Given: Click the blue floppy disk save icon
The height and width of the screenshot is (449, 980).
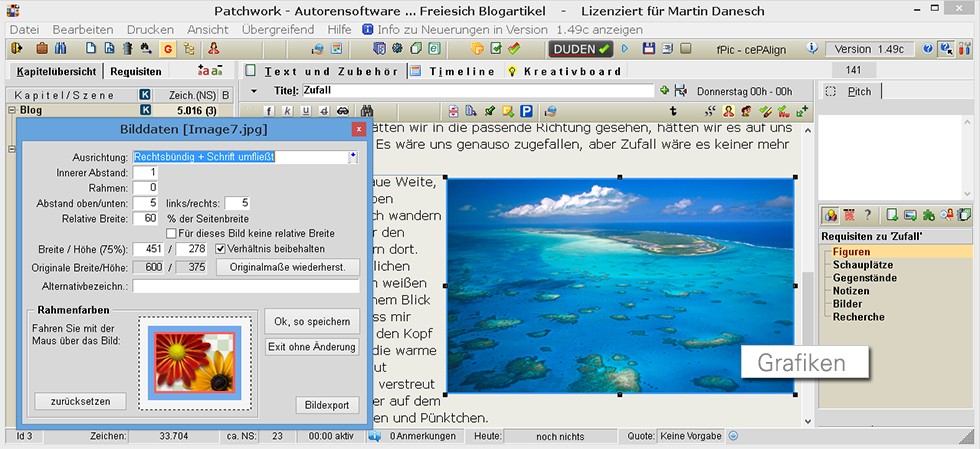Looking at the screenshot, I should (648, 48).
